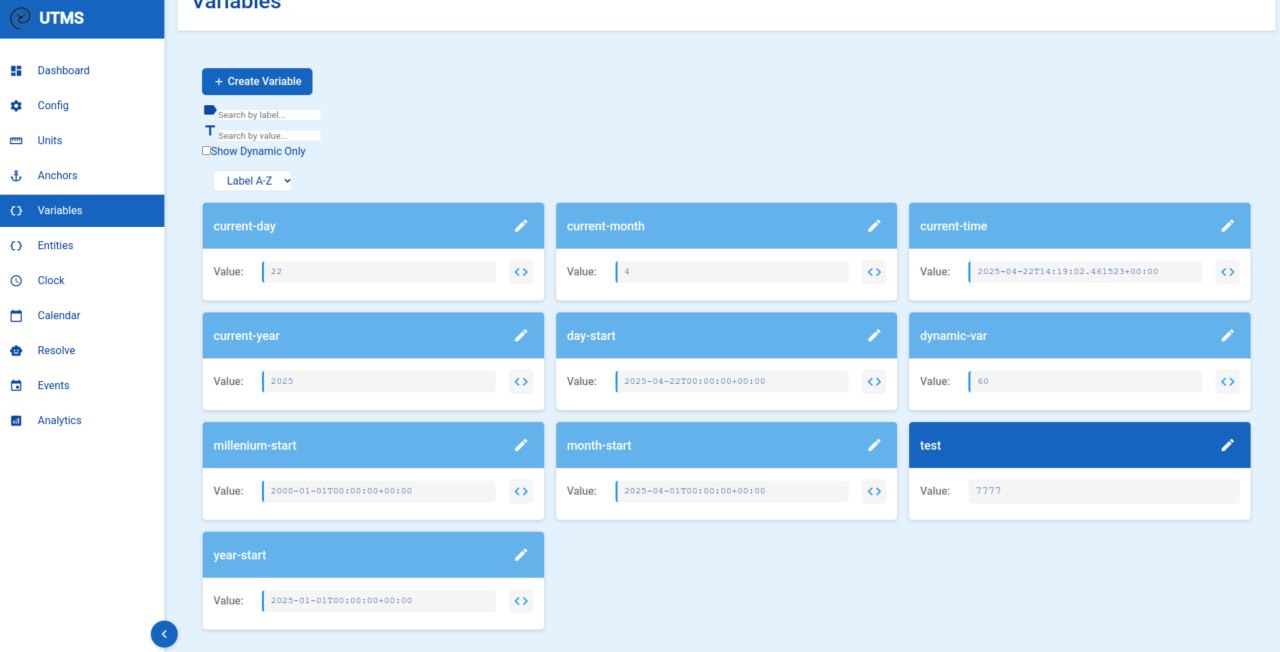Open Anchors from the sidebar
This screenshot has width=1280, height=652.
pos(57,176)
